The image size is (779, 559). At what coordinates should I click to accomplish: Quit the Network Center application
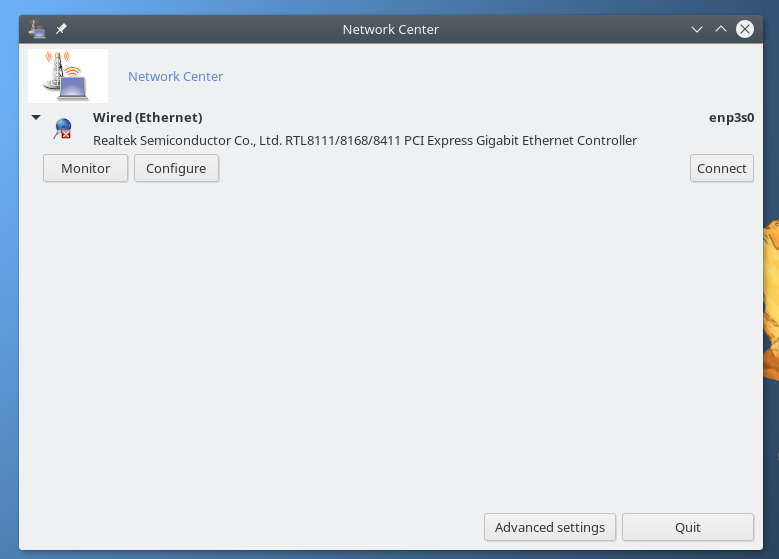[x=688, y=527]
